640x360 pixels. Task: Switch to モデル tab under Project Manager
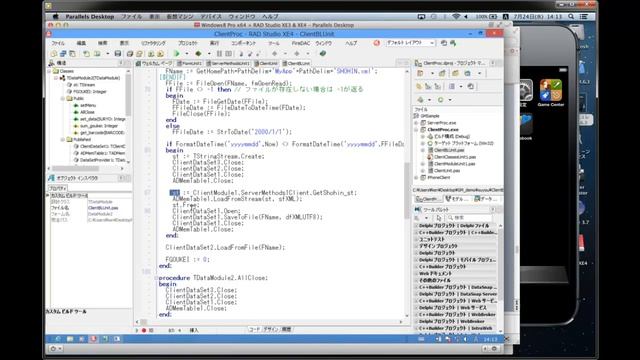pyautogui.click(x=457, y=199)
